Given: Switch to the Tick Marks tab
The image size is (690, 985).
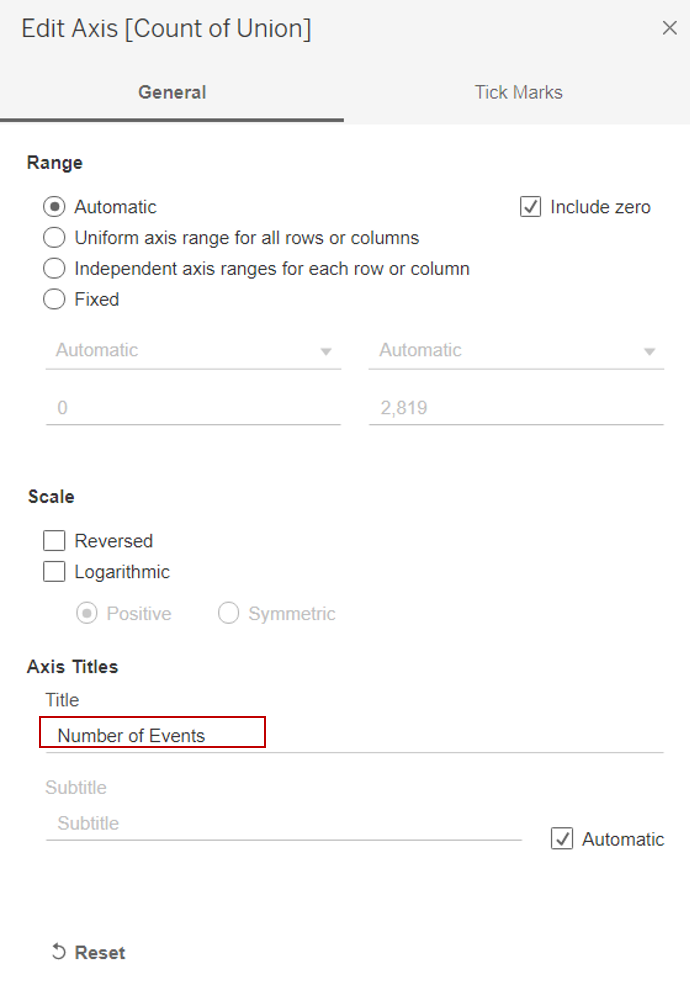Looking at the screenshot, I should pyautogui.click(x=518, y=92).
